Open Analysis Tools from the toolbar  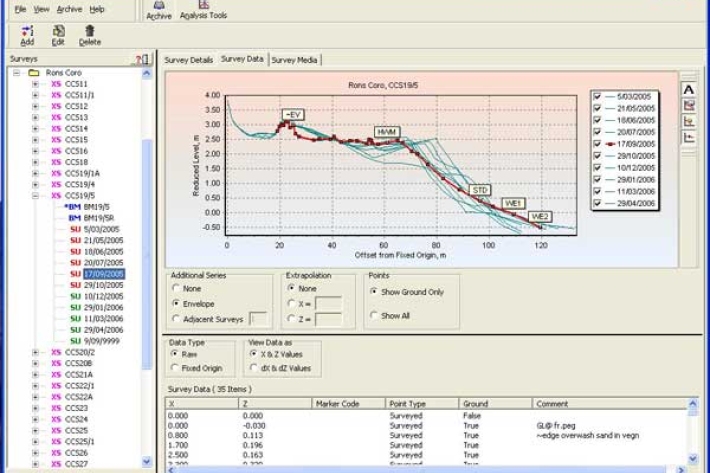point(203,10)
